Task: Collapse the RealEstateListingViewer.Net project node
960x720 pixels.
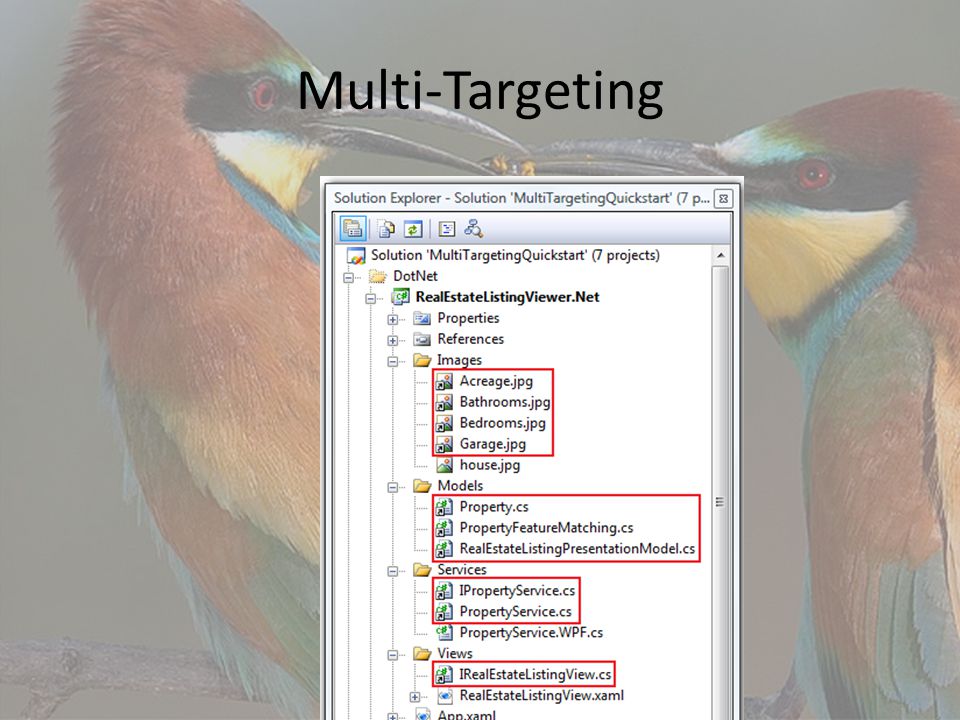Action: (370, 298)
